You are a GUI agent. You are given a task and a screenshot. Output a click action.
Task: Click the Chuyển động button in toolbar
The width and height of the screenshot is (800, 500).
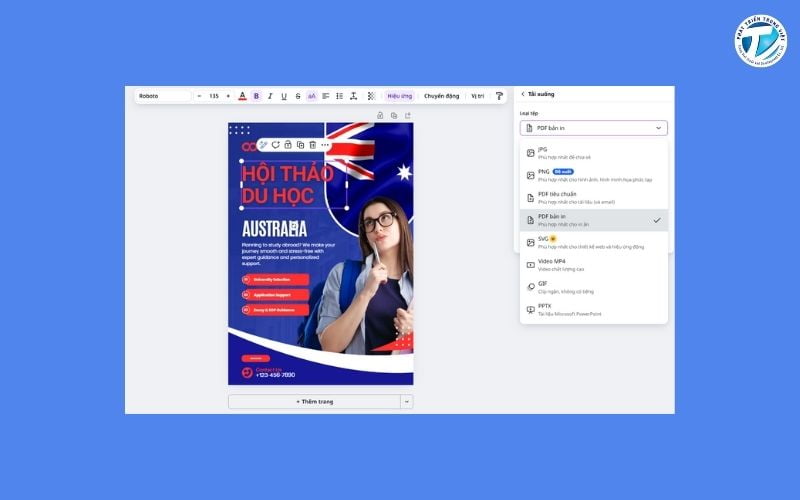click(x=441, y=96)
